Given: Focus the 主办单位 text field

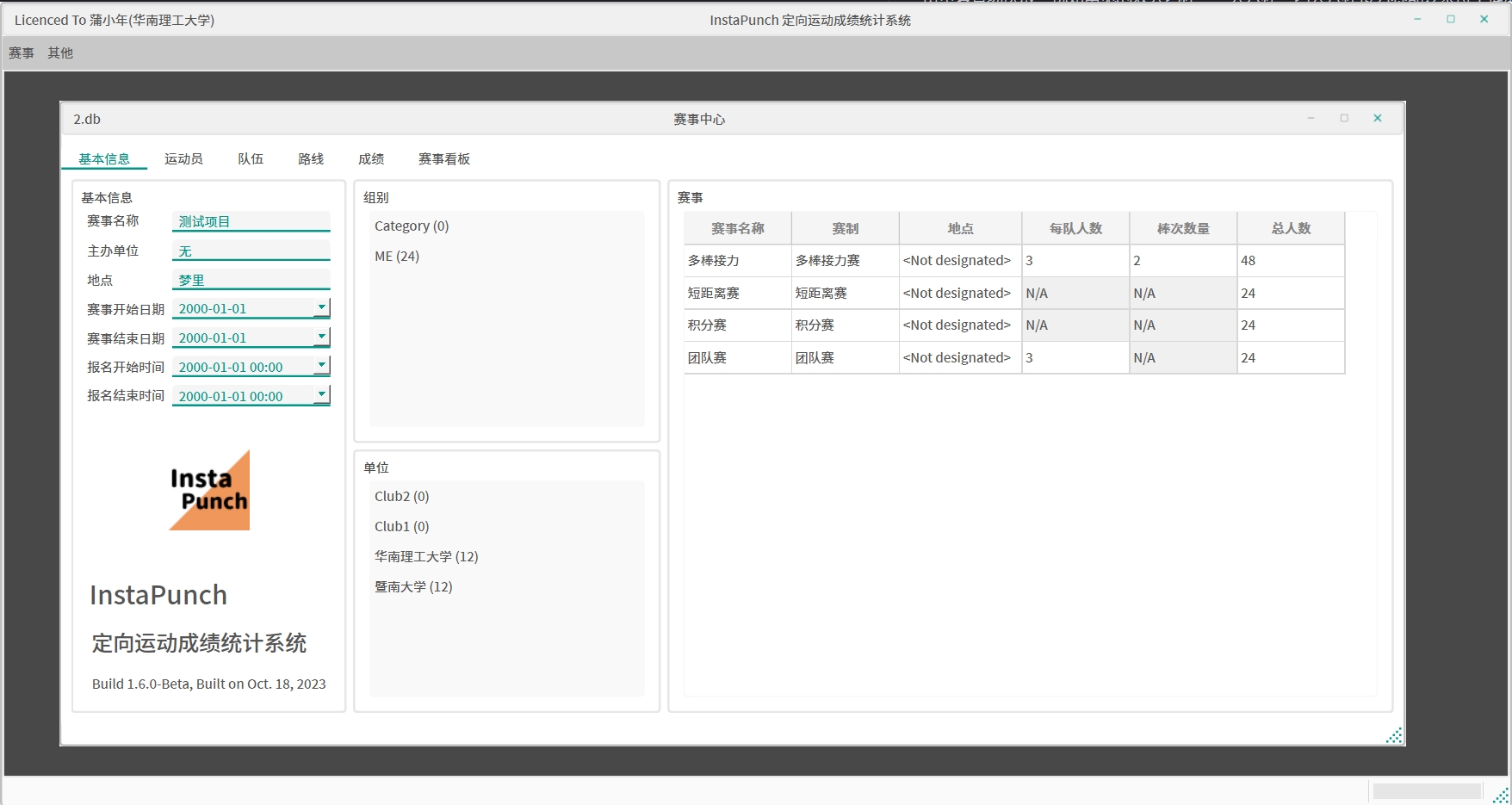Looking at the screenshot, I should point(251,251).
